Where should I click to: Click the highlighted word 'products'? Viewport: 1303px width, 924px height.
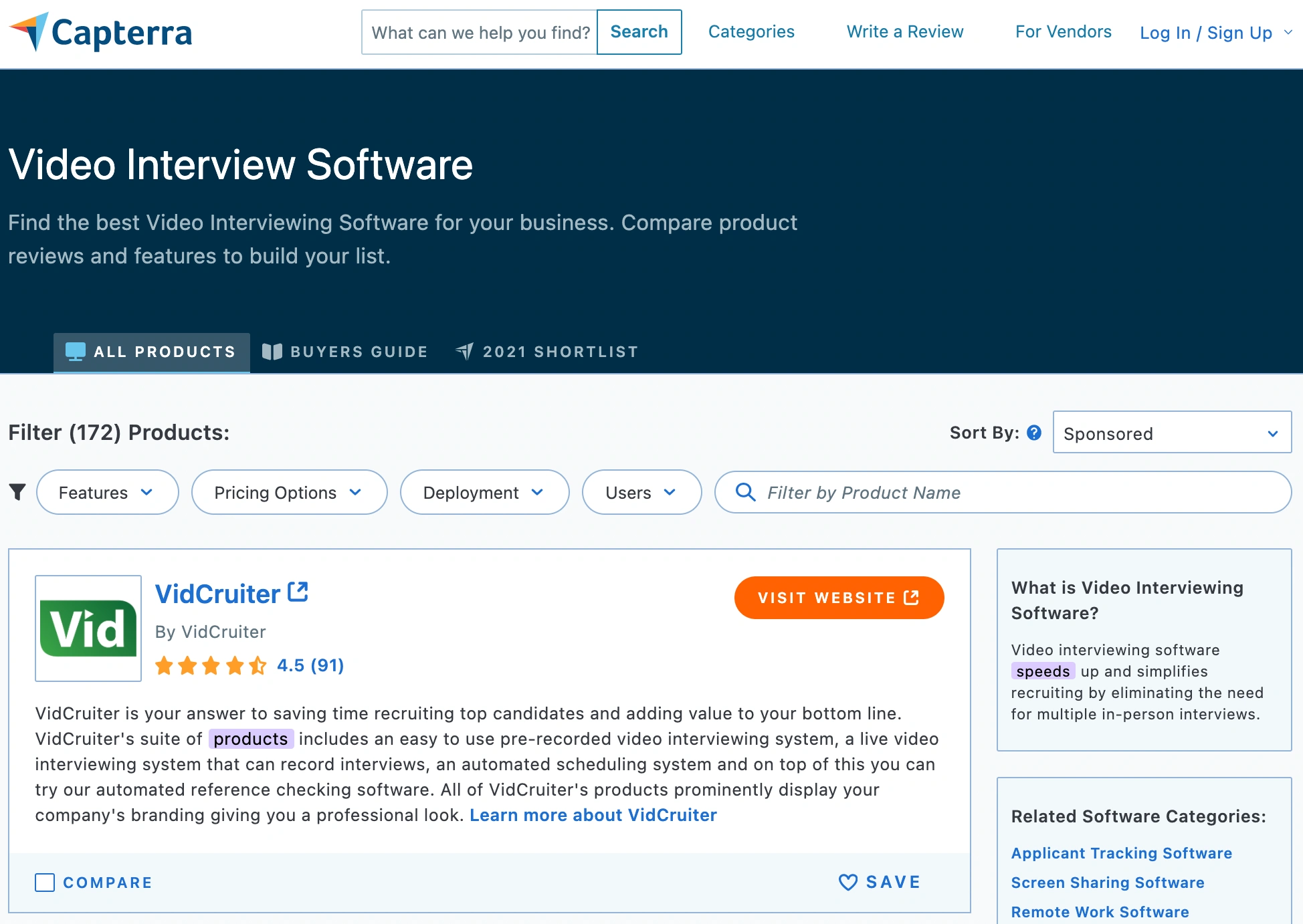pyautogui.click(x=251, y=739)
